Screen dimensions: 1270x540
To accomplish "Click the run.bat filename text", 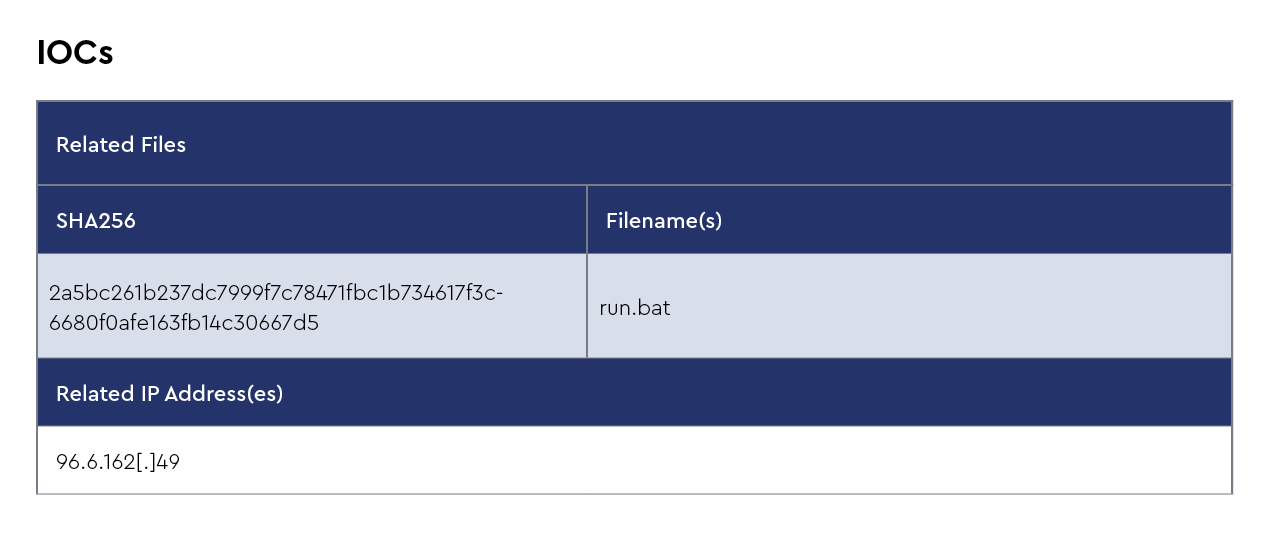I will [635, 308].
